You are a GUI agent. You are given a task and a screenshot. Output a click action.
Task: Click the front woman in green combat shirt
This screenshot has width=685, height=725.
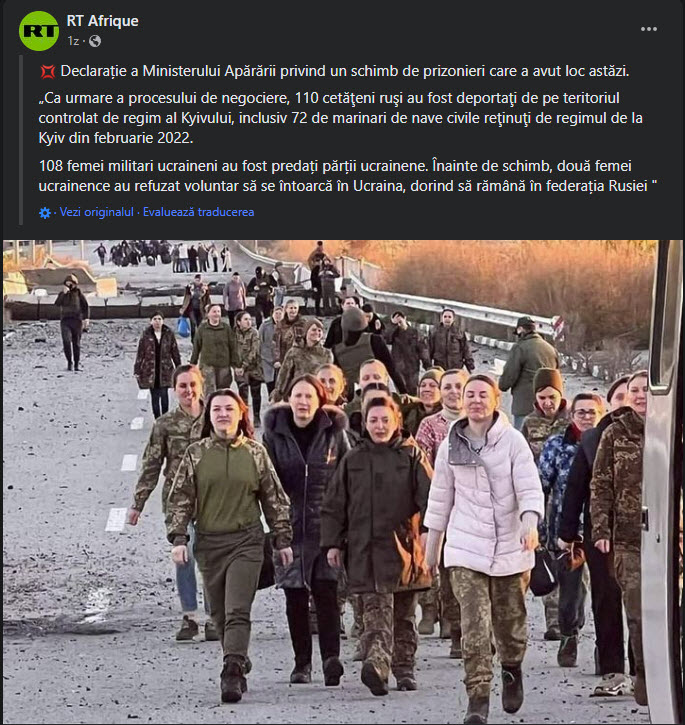[x=228, y=541]
